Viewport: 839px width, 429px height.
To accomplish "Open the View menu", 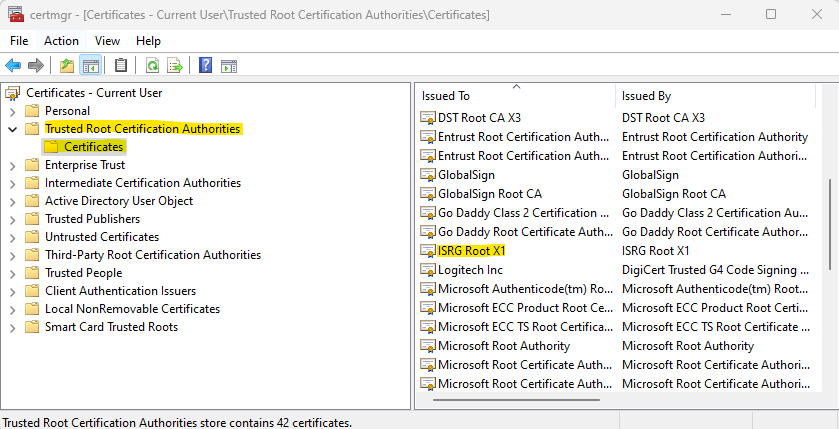I will [107, 41].
